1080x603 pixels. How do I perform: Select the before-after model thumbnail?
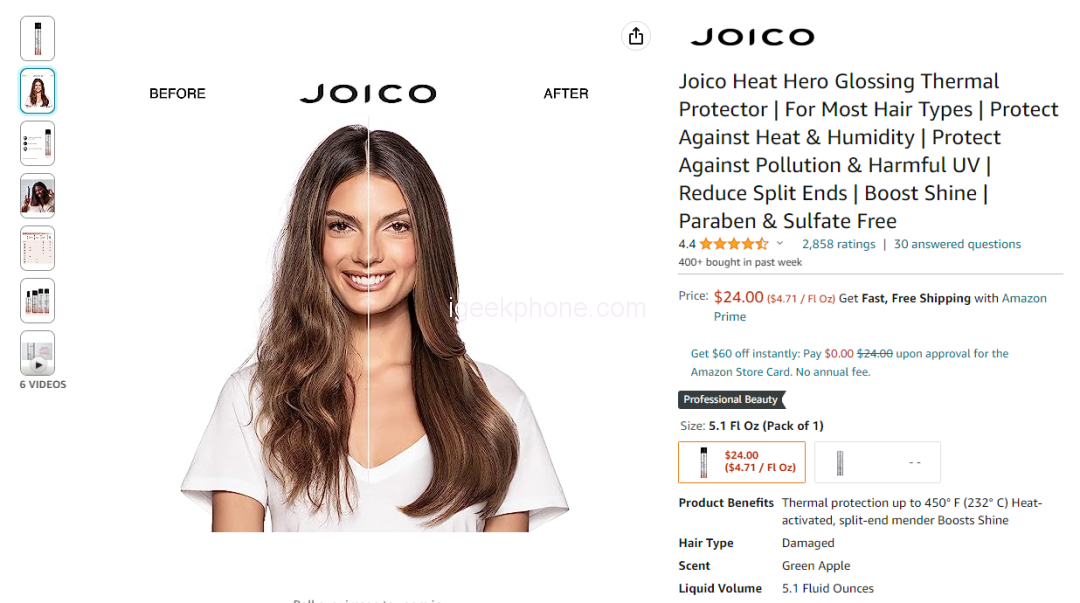point(37,91)
